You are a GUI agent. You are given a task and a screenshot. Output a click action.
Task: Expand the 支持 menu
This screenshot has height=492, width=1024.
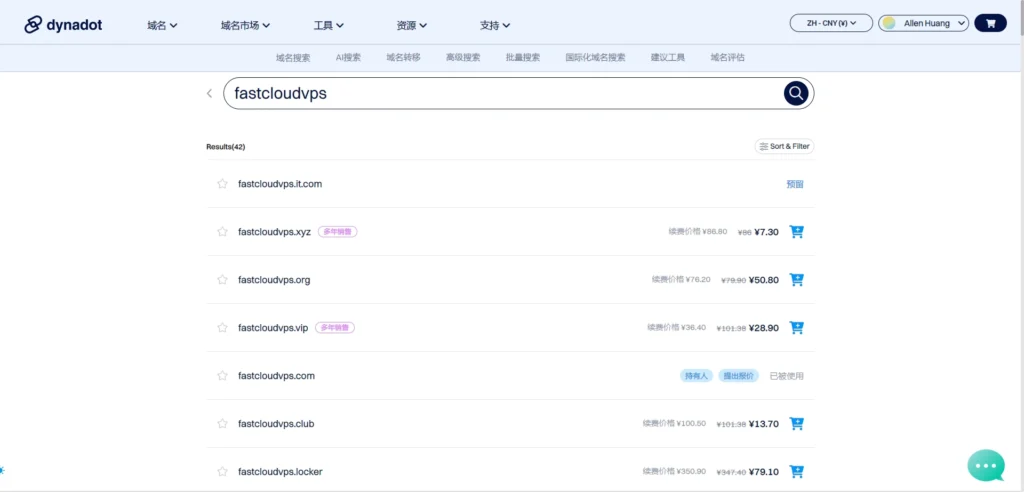(x=495, y=25)
